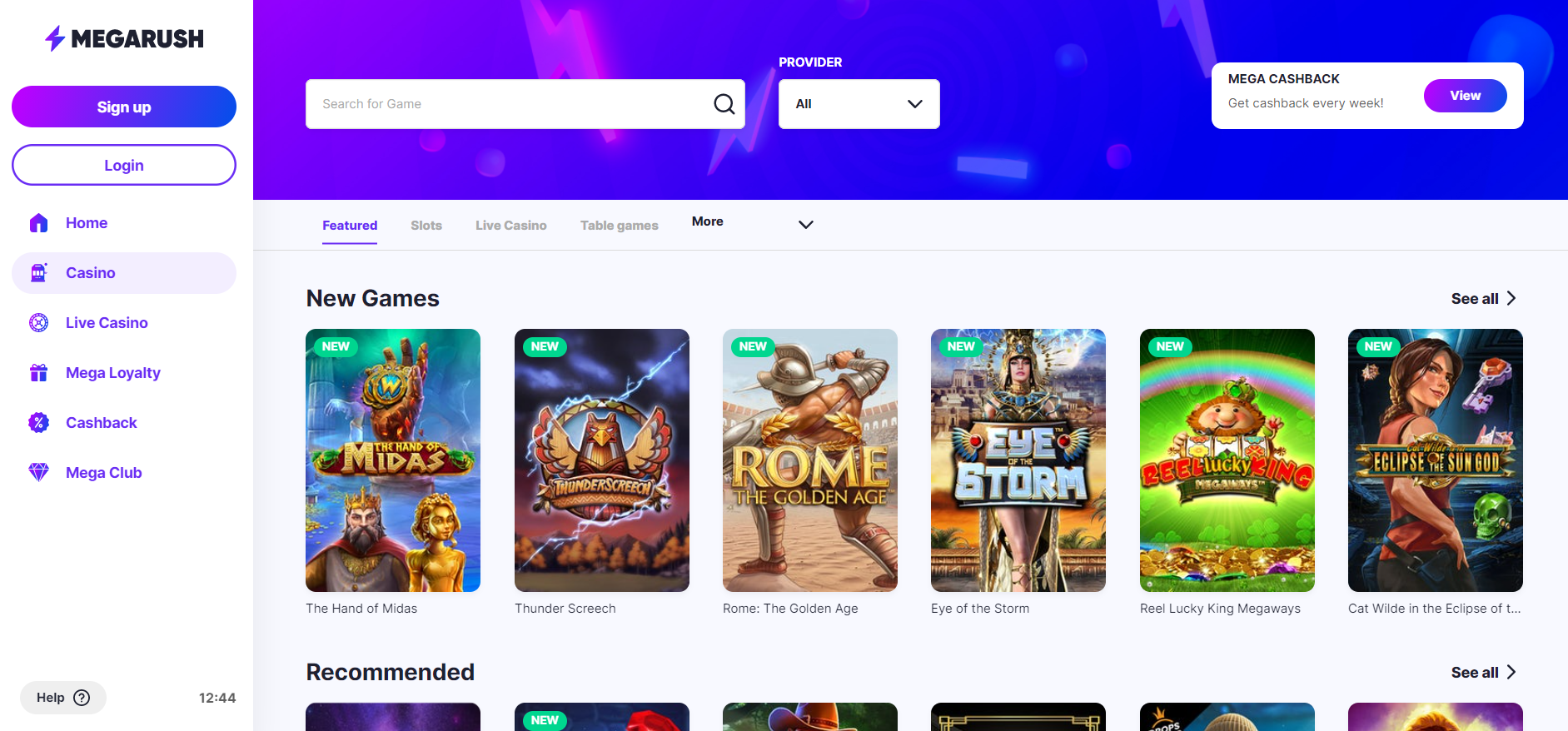
Task: Open Cashback in the sidebar
Action: 124,423
